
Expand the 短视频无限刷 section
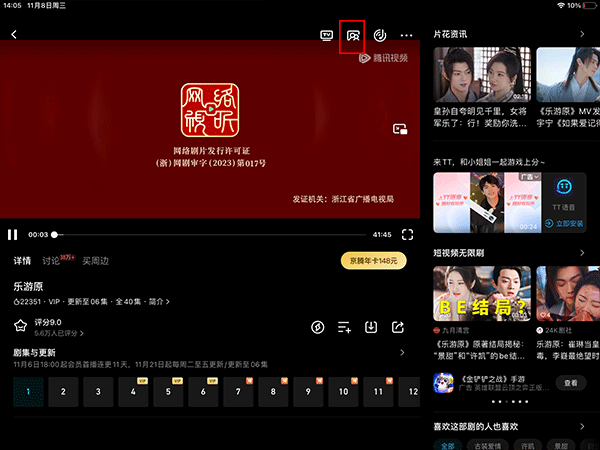coord(582,253)
